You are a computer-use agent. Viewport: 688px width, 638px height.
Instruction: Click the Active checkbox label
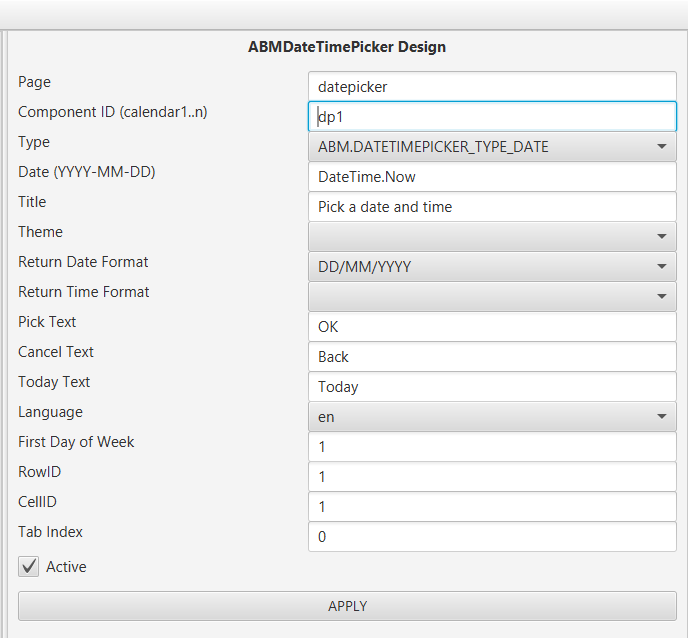point(66,567)
